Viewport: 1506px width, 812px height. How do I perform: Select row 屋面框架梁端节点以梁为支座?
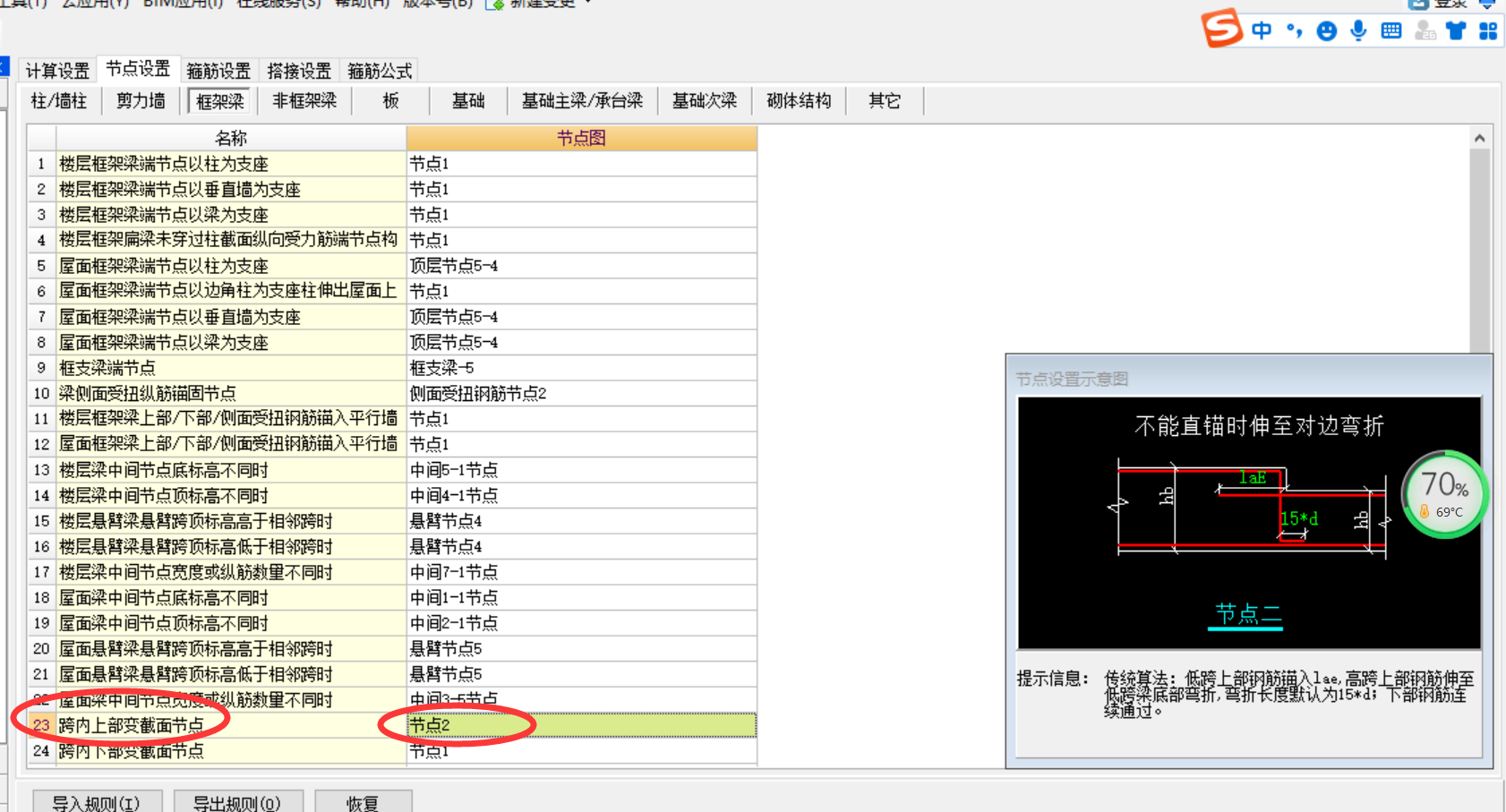(231, 342)
